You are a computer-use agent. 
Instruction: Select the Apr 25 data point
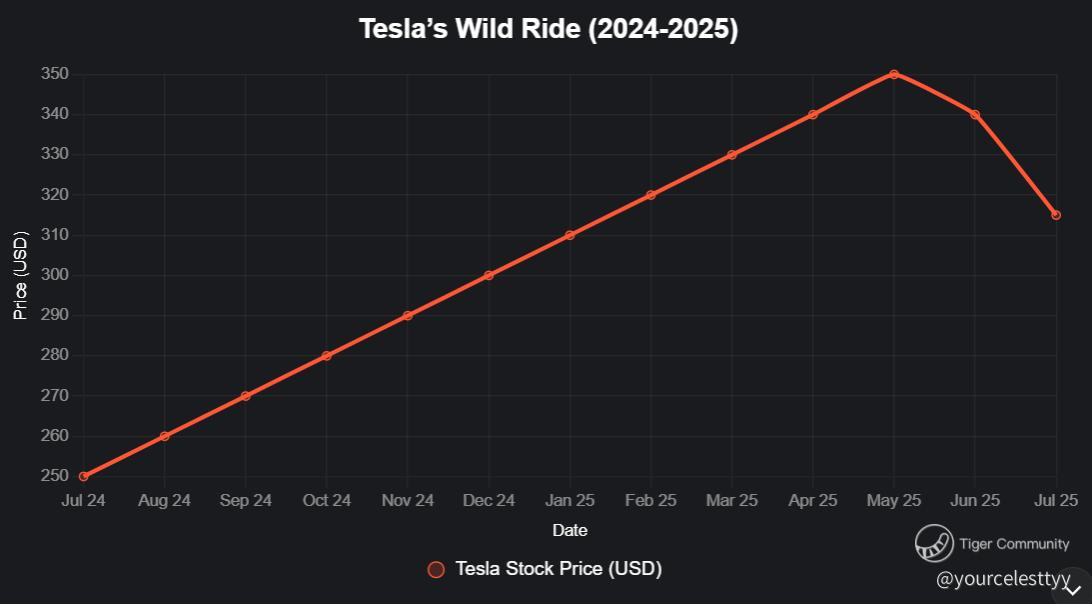click(813, 114)
